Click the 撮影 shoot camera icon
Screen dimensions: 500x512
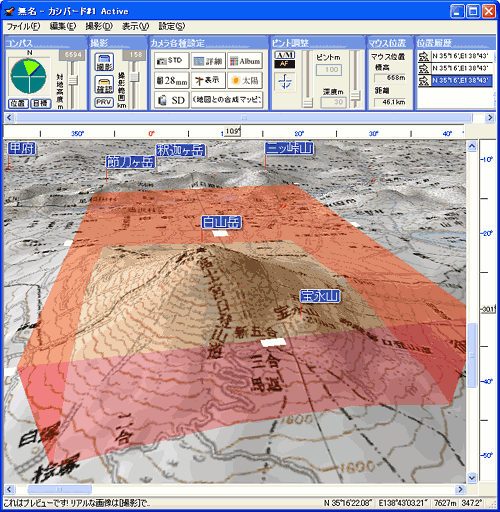104,62
